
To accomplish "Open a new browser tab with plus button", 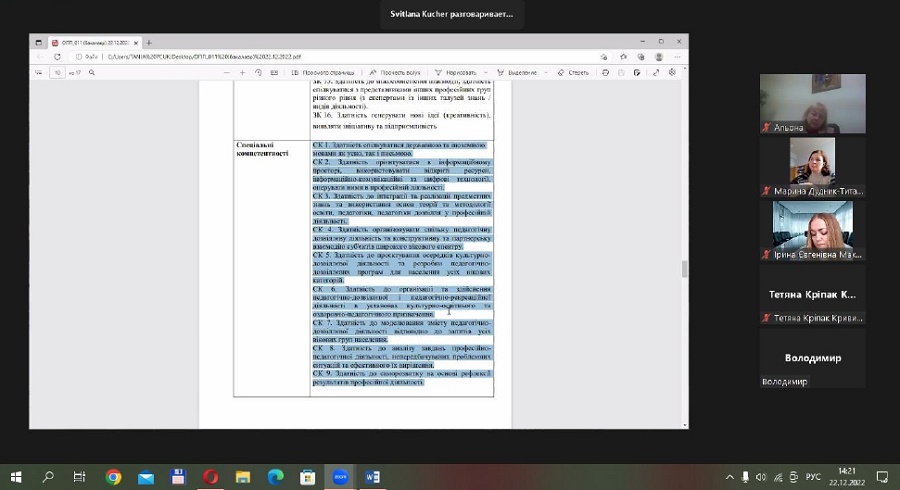I will (149, 43).
